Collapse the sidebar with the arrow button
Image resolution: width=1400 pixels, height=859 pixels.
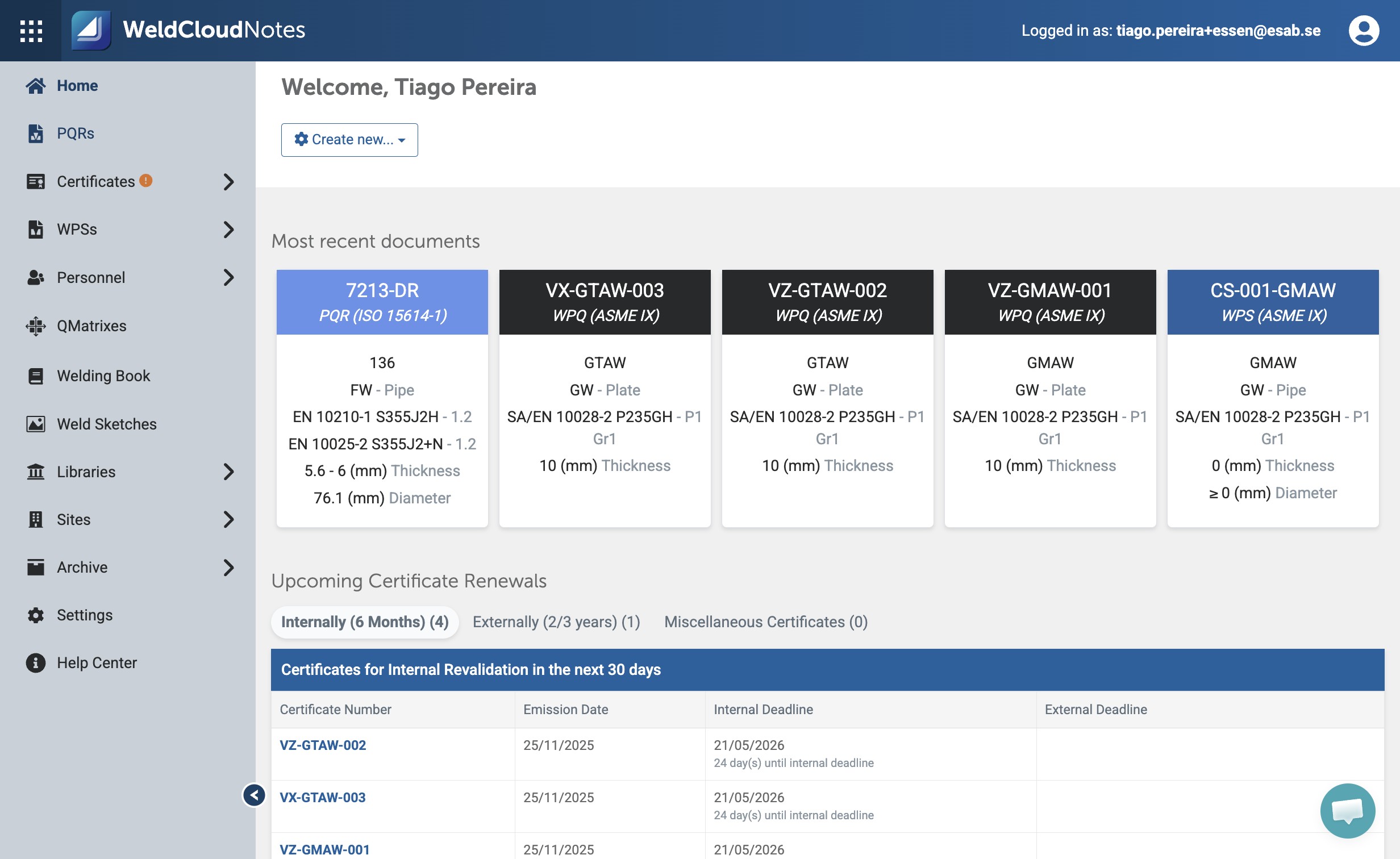[254, 795]
